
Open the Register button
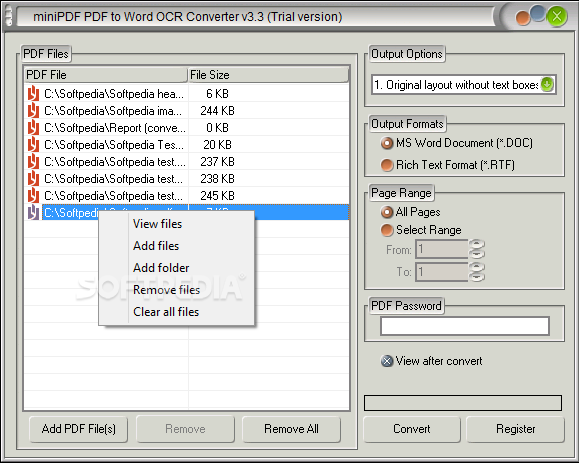pos(515,429)
